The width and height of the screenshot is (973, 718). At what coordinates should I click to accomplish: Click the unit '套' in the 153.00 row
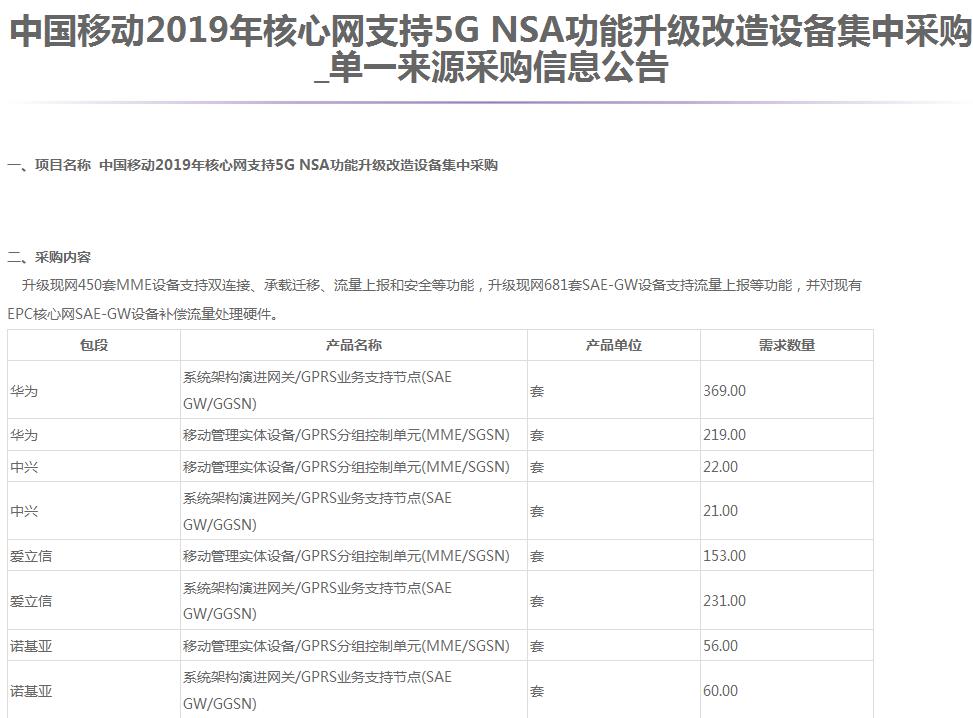[x=537, y=556]
